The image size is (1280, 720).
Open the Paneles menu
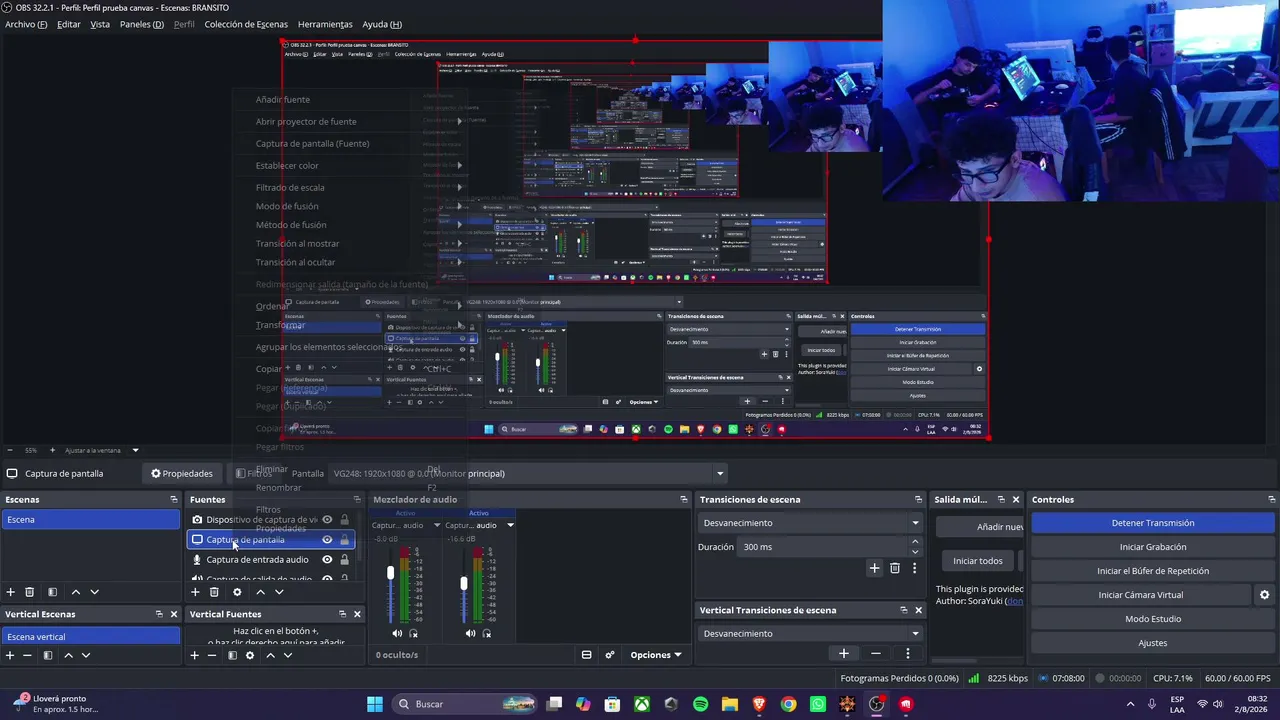pyautogui.click(x=142, y=24)
